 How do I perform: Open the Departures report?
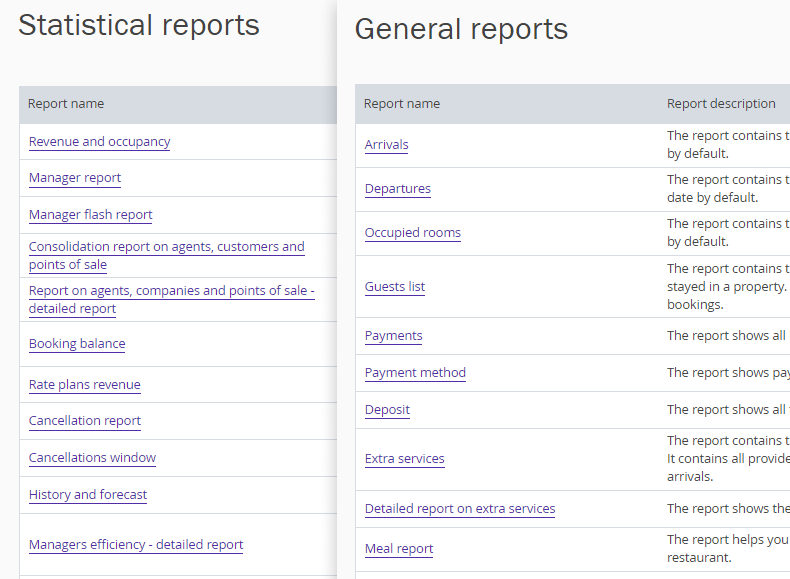click(397, 189)
